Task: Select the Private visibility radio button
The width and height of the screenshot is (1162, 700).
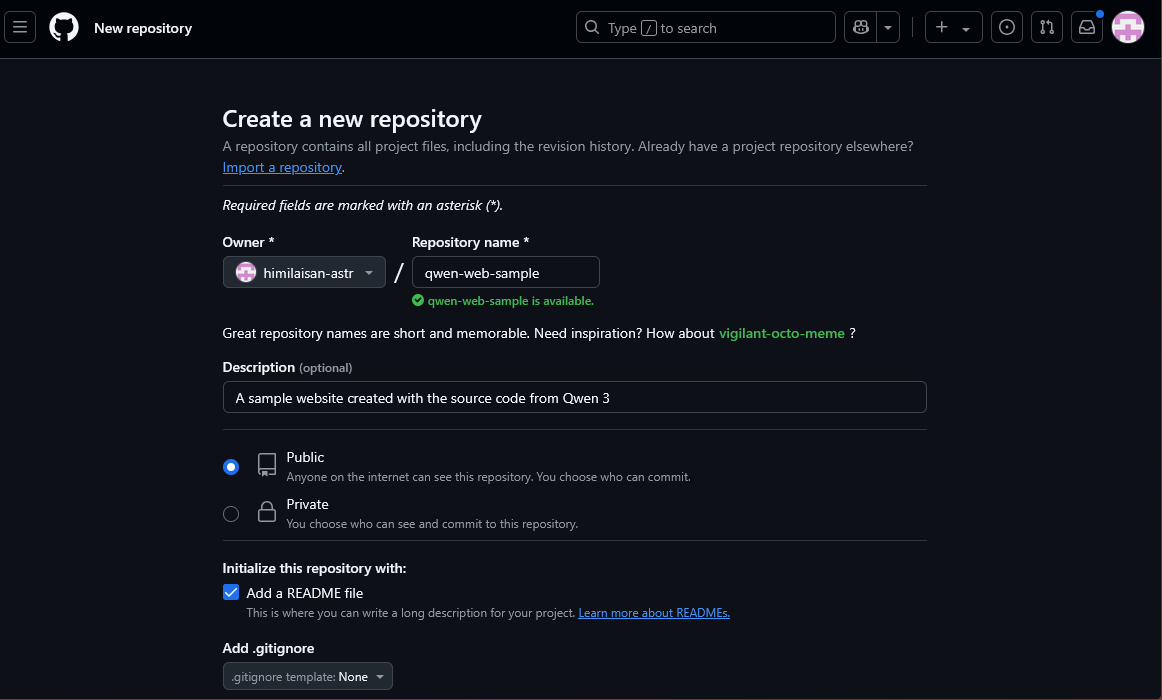Action: (x=231, y=513)
